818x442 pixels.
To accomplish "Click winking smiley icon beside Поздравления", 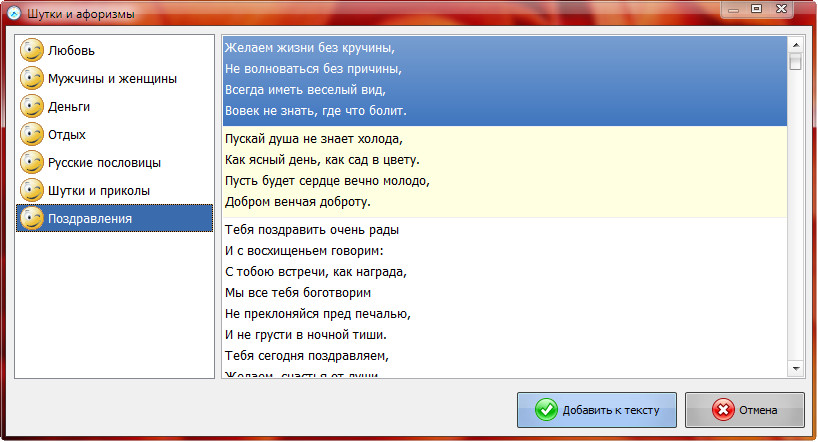I will pyautogui.click(x=33, y=218).
